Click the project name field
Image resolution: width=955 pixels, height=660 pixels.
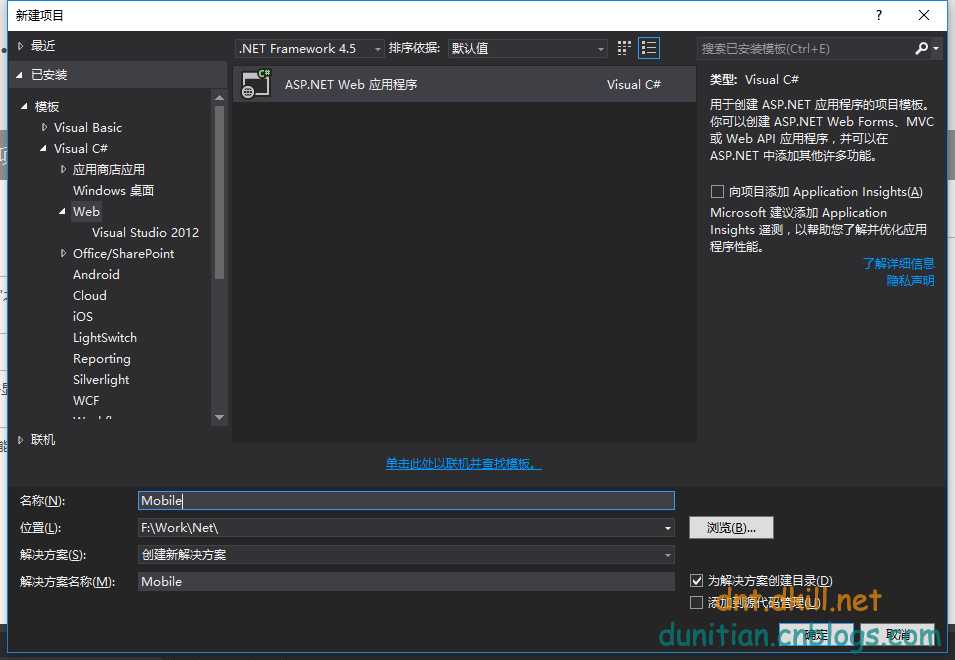tap(406, 500)
